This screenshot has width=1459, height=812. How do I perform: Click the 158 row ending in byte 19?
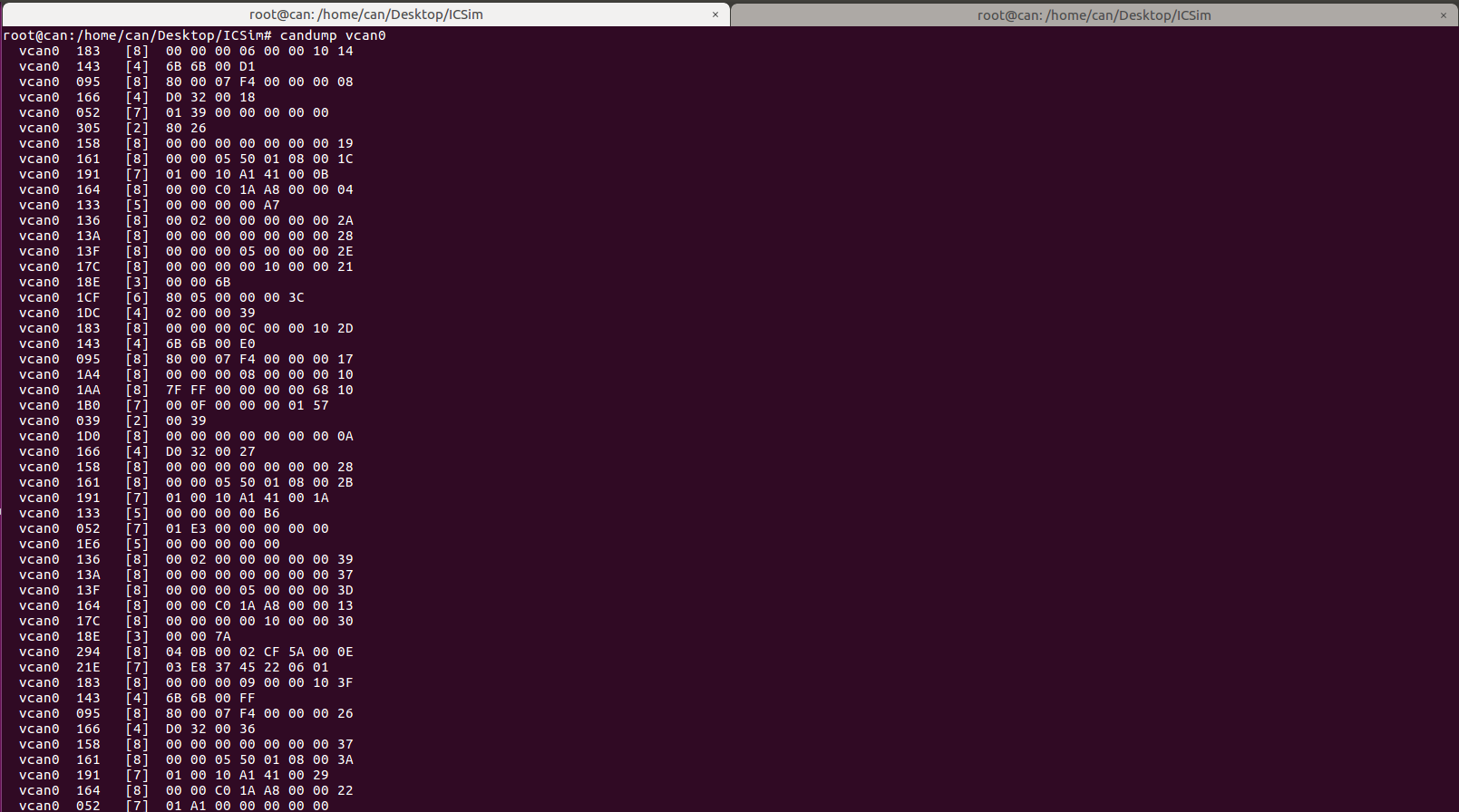186,143
